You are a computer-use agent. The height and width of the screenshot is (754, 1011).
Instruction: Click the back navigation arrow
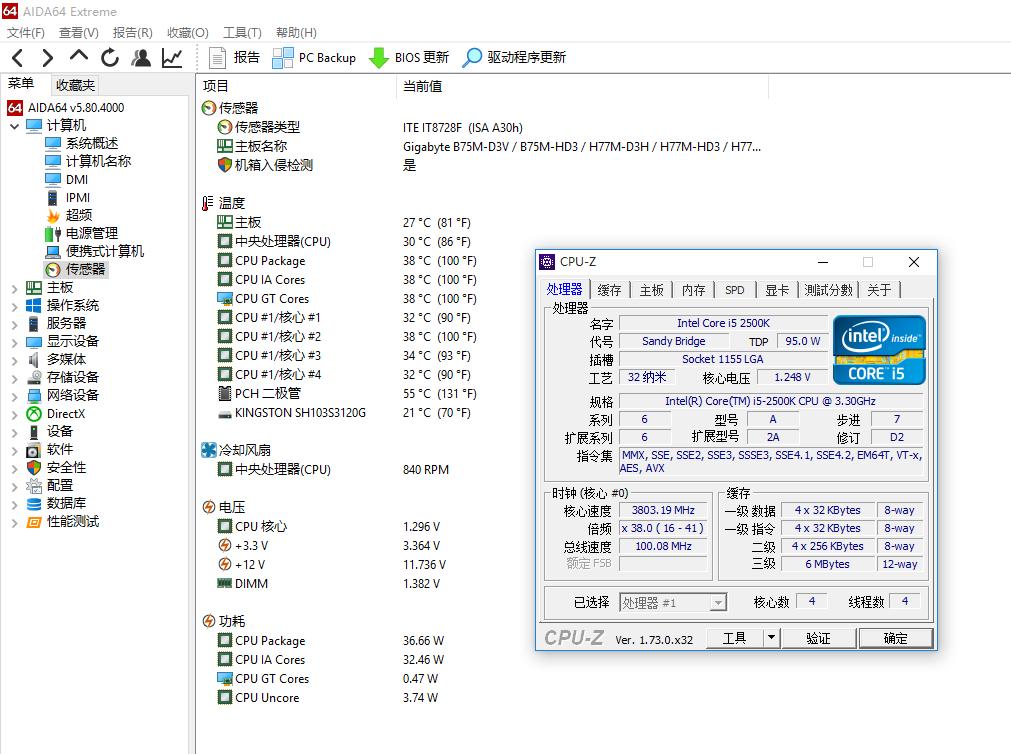tap(16, 58)
